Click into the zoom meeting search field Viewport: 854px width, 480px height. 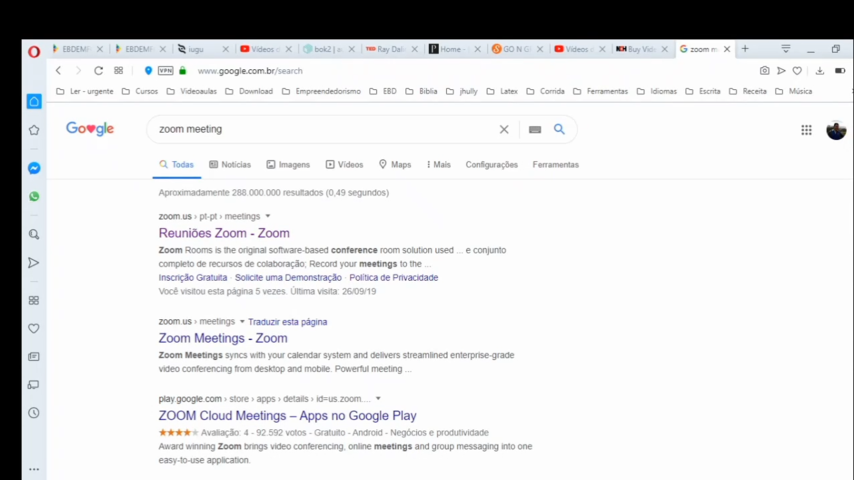[320, 129]
